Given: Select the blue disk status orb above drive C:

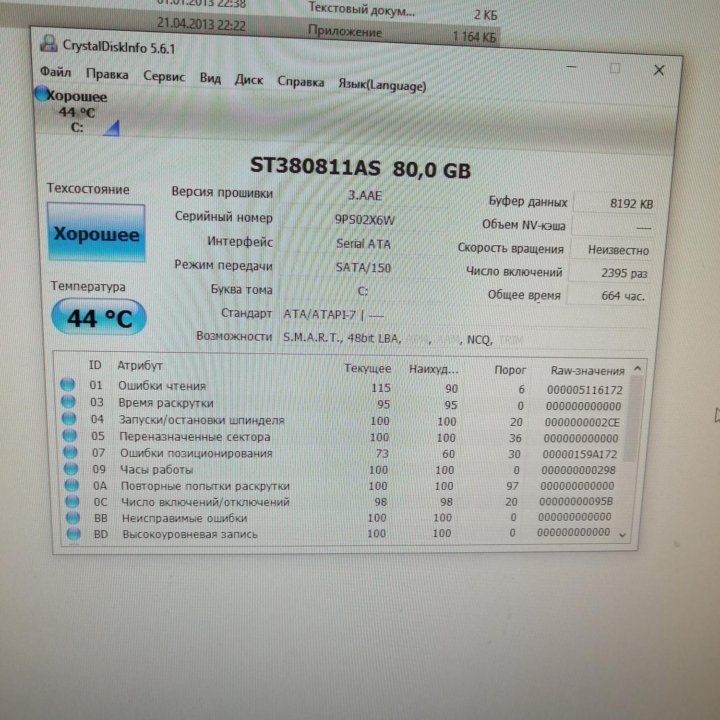Looking at the screenshot, I should tap(41, 95).
